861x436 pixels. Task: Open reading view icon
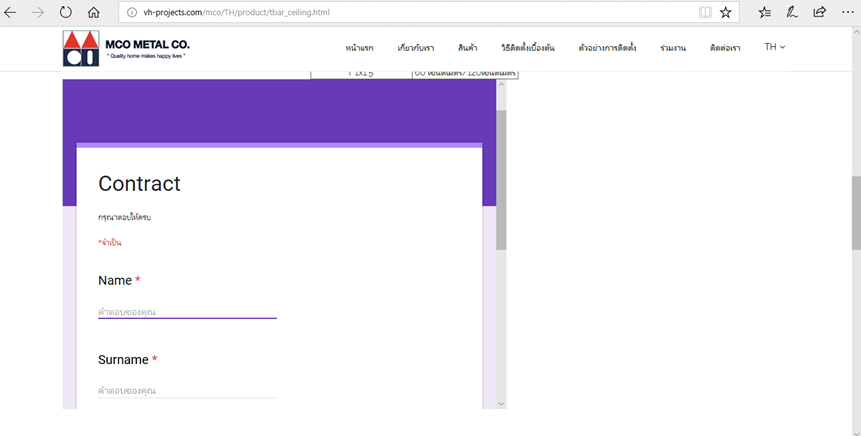point(705,12)
